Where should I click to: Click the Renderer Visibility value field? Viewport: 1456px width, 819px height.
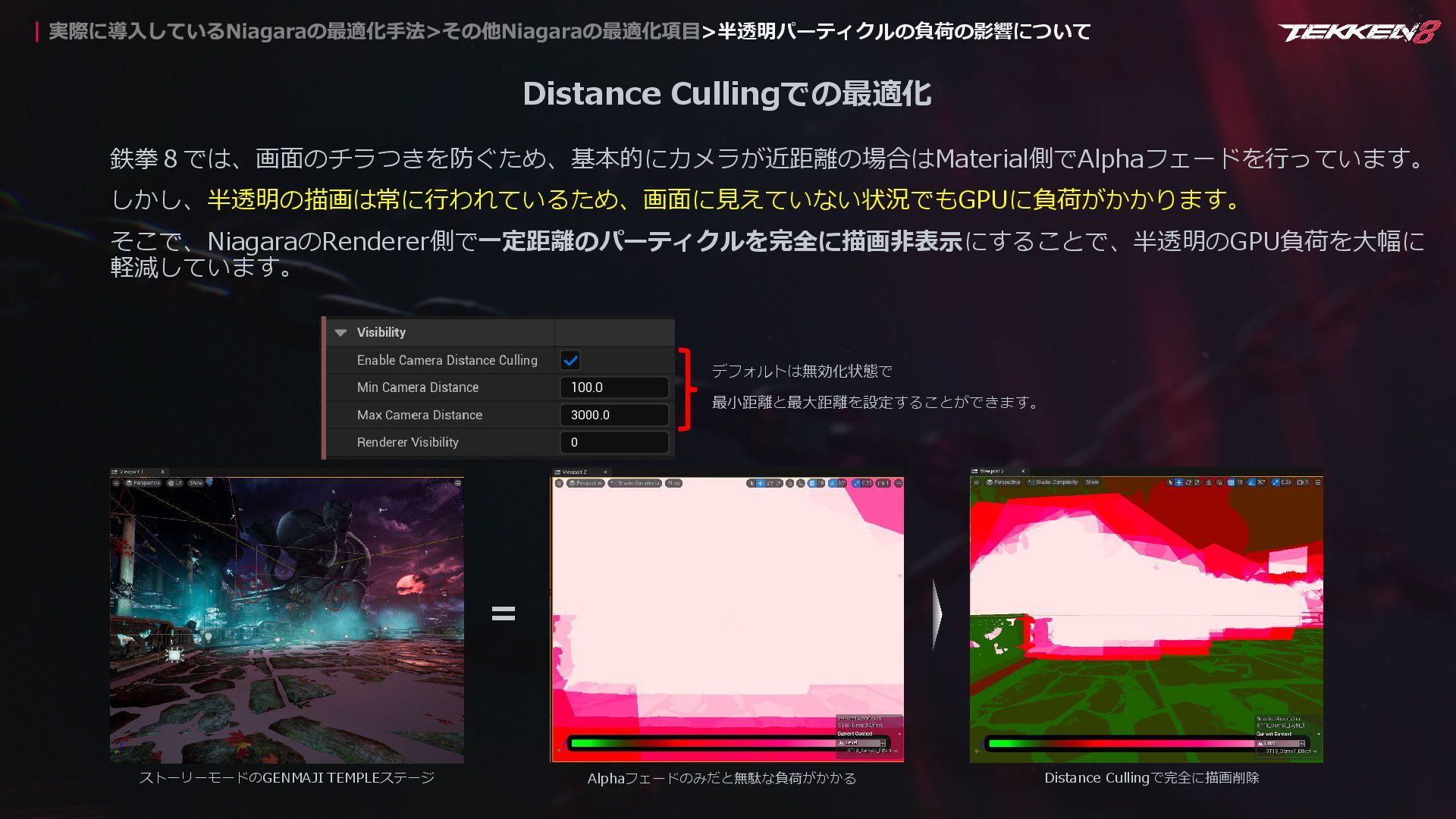click(613, 442)
